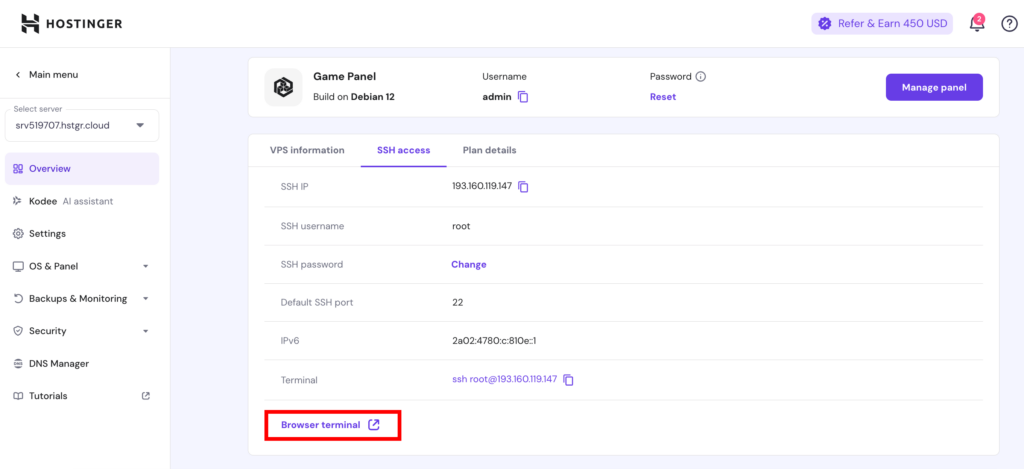Click the Refer & Earn 450 USD badge
This screenshot has height=469, width=1024.
coord(882,24)
